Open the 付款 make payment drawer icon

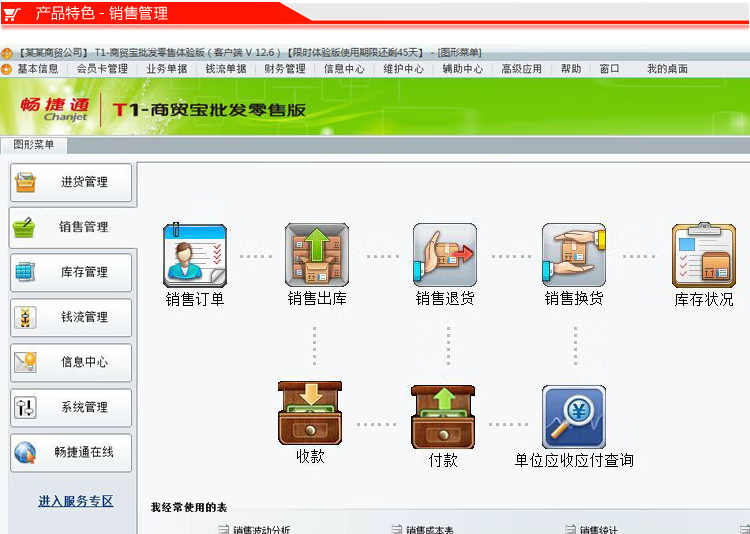[x=443, y=417]
